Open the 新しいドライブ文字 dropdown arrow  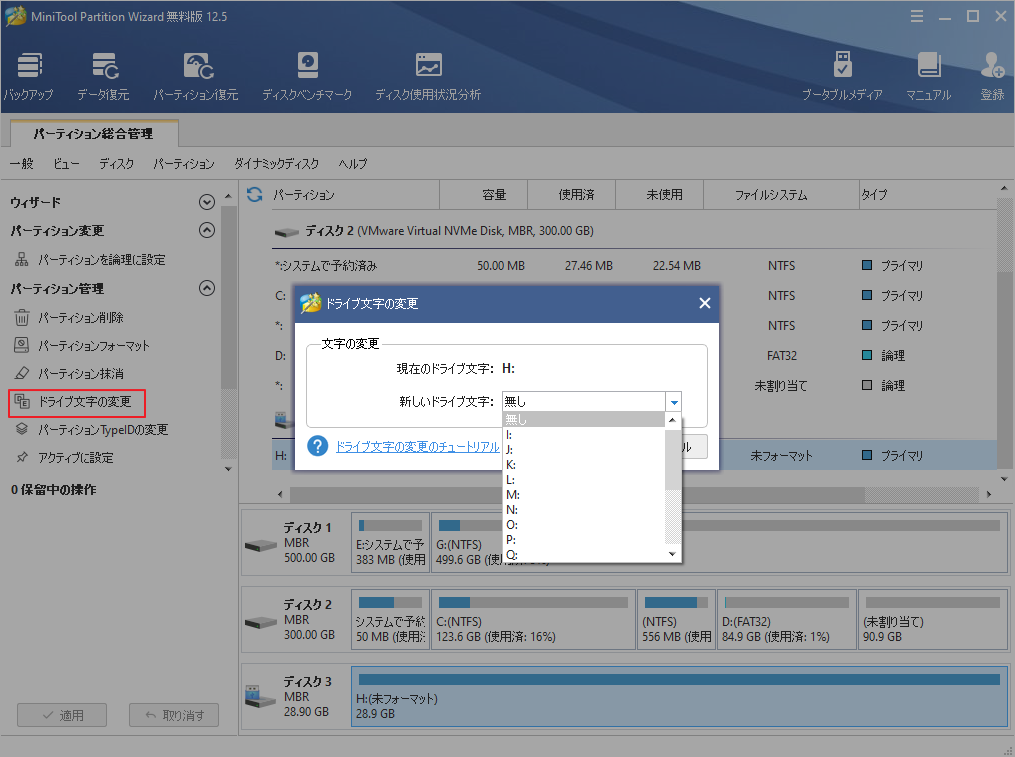pyautogui.click(x=673, y=400)
